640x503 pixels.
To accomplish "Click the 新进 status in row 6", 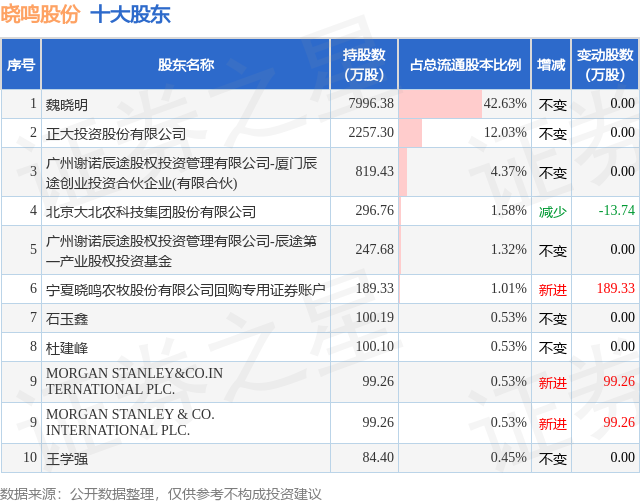I will point(553,290).
